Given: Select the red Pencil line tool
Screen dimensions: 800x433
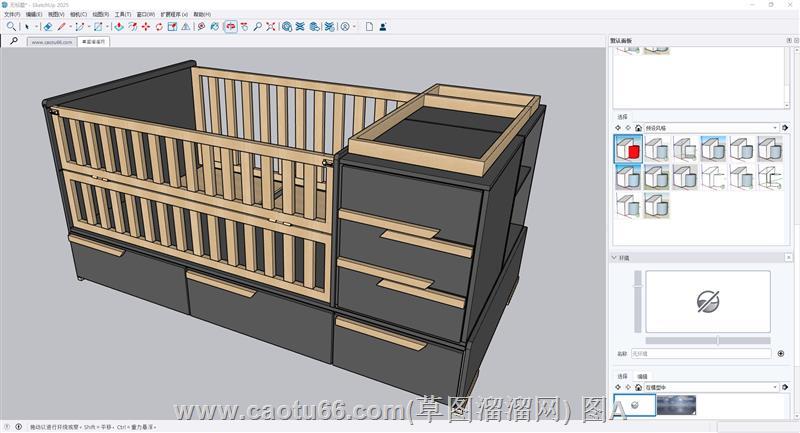Looking at the screenshot, I should coord(62,27).
